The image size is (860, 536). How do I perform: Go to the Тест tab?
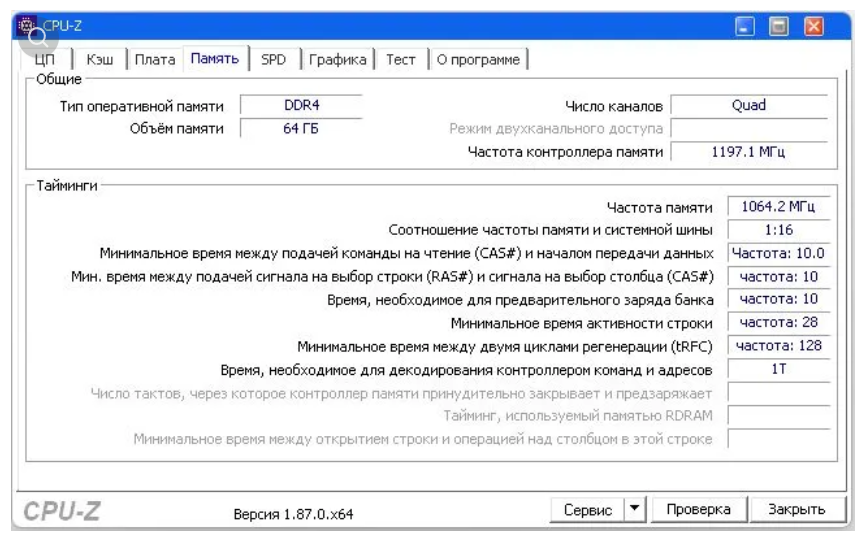400,59
